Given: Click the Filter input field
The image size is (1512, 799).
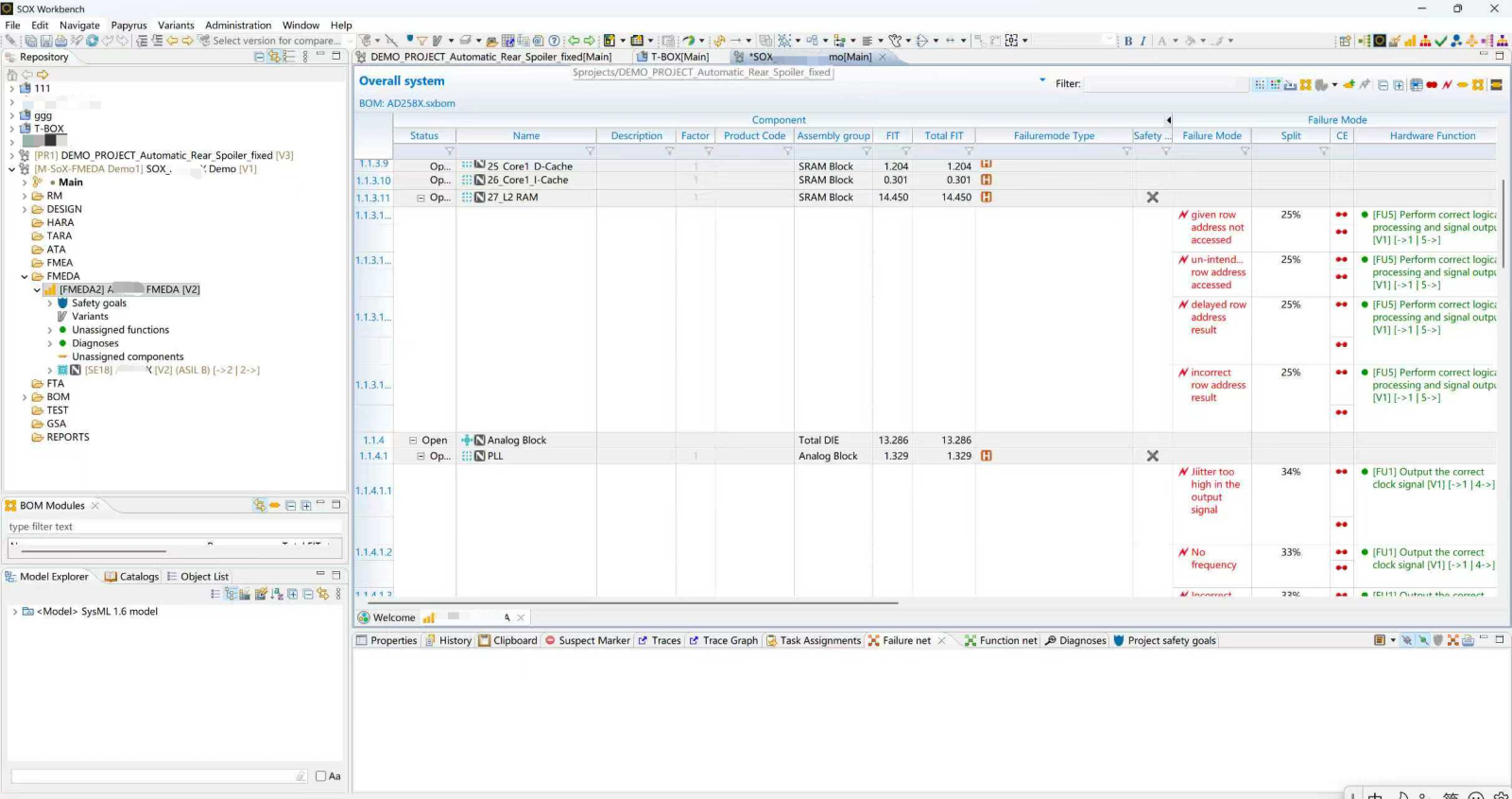Looking at the screenshot, I should click(1164, 84).
